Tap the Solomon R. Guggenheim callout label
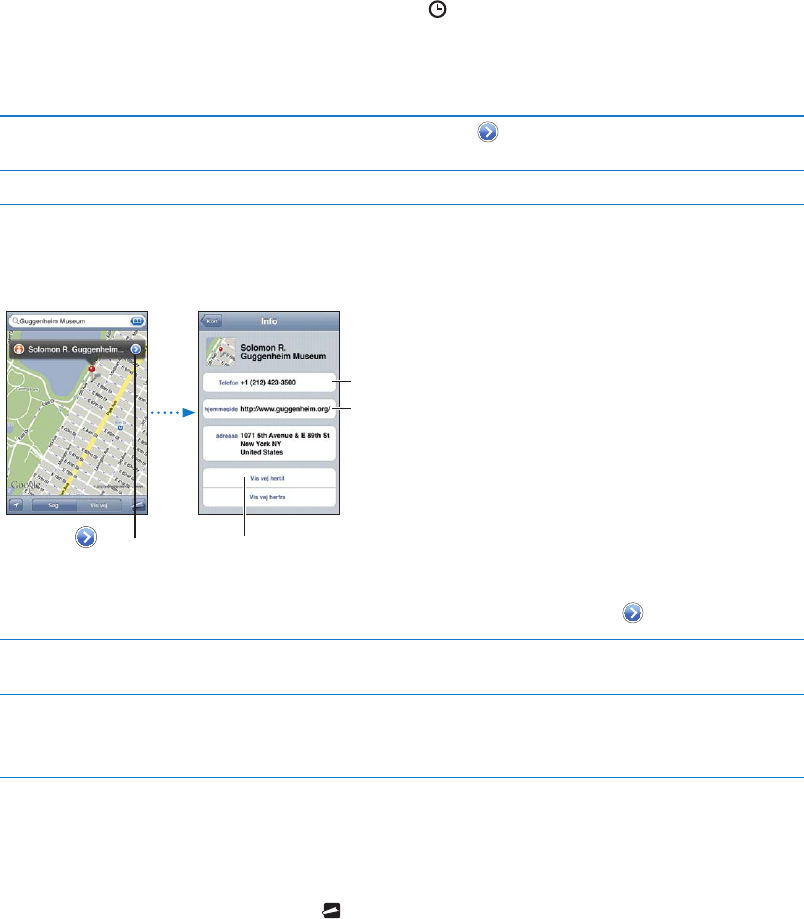 pos(76,349)
